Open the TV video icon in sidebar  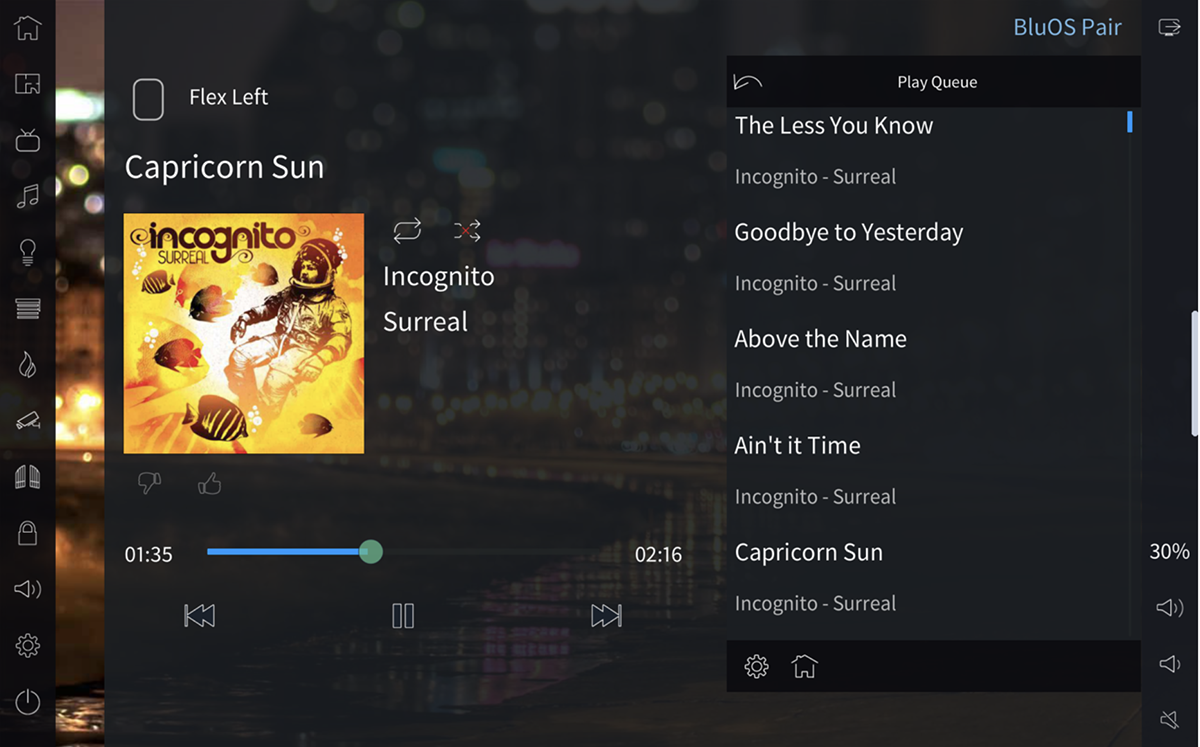(28, 140)
